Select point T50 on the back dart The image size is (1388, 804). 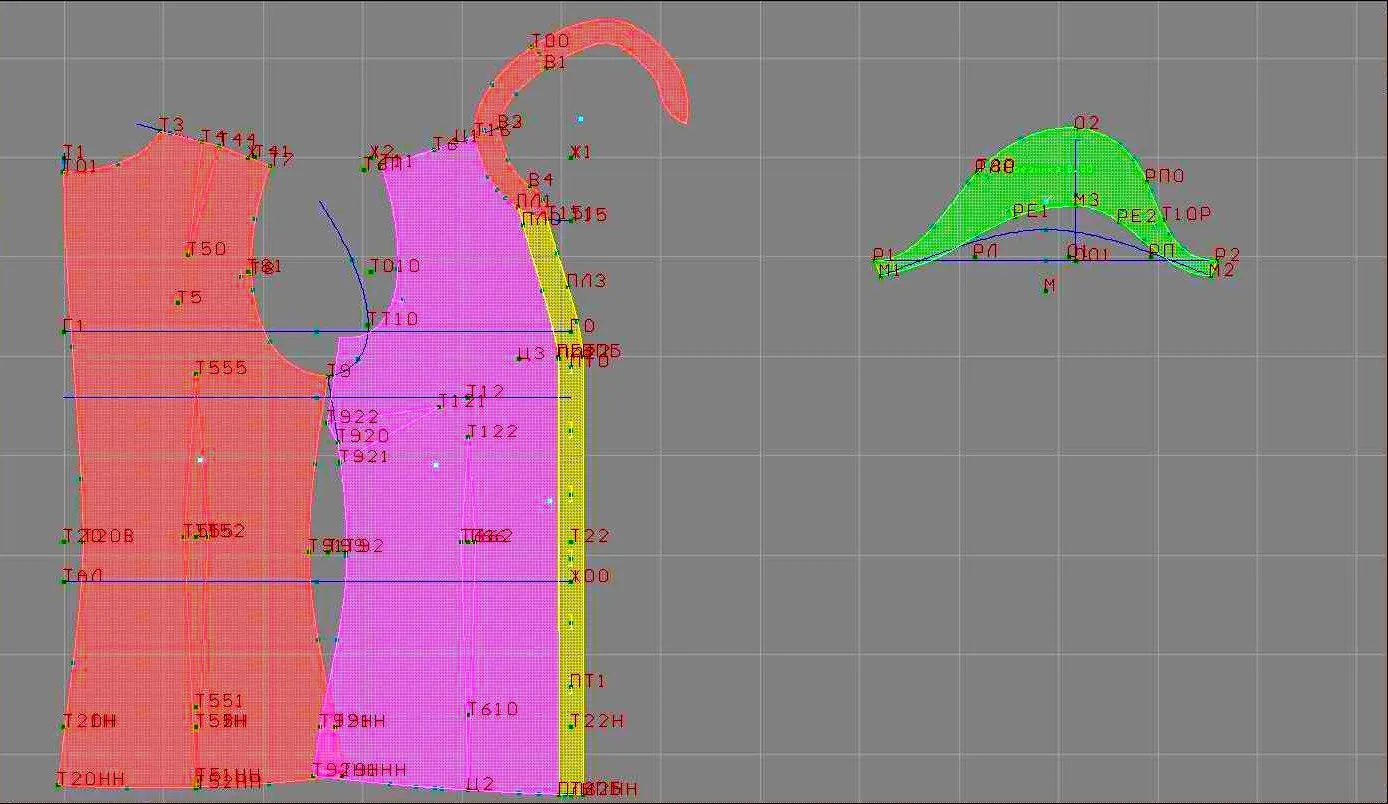tap(207, 249)
